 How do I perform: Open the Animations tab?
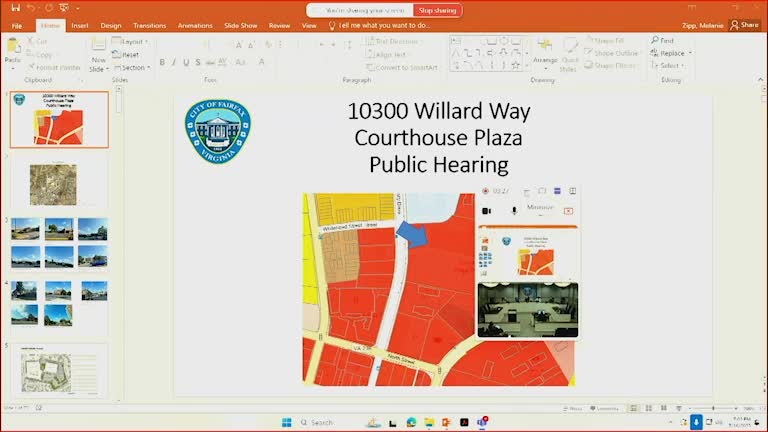point(195,25)
